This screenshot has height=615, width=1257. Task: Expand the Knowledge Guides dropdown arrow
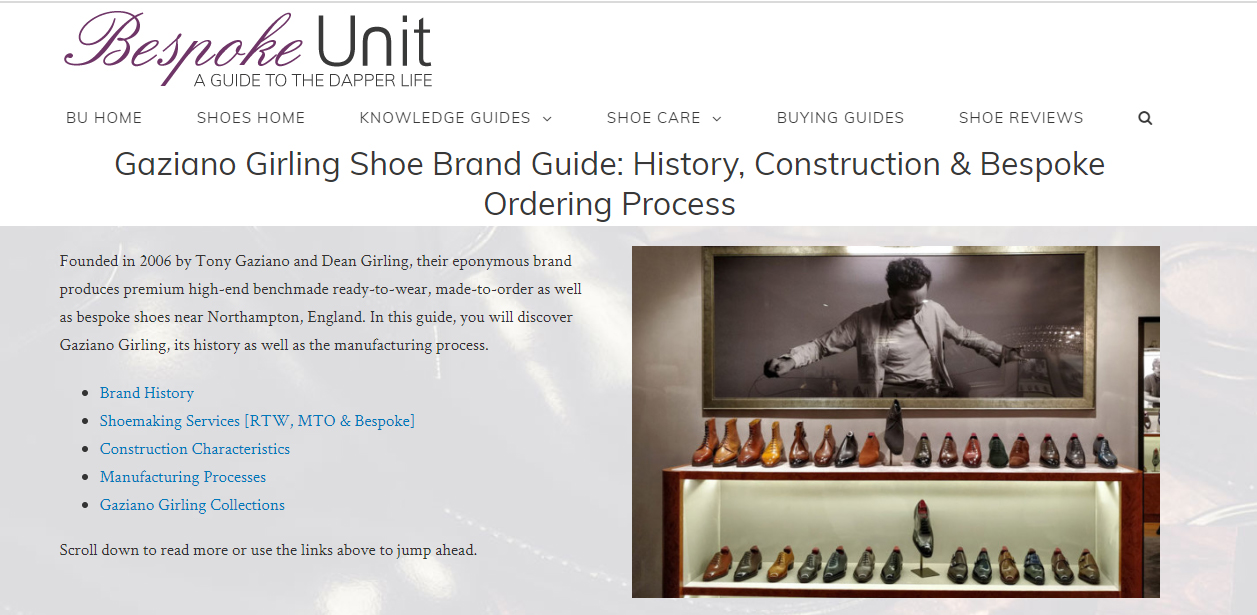coord(547,119)
